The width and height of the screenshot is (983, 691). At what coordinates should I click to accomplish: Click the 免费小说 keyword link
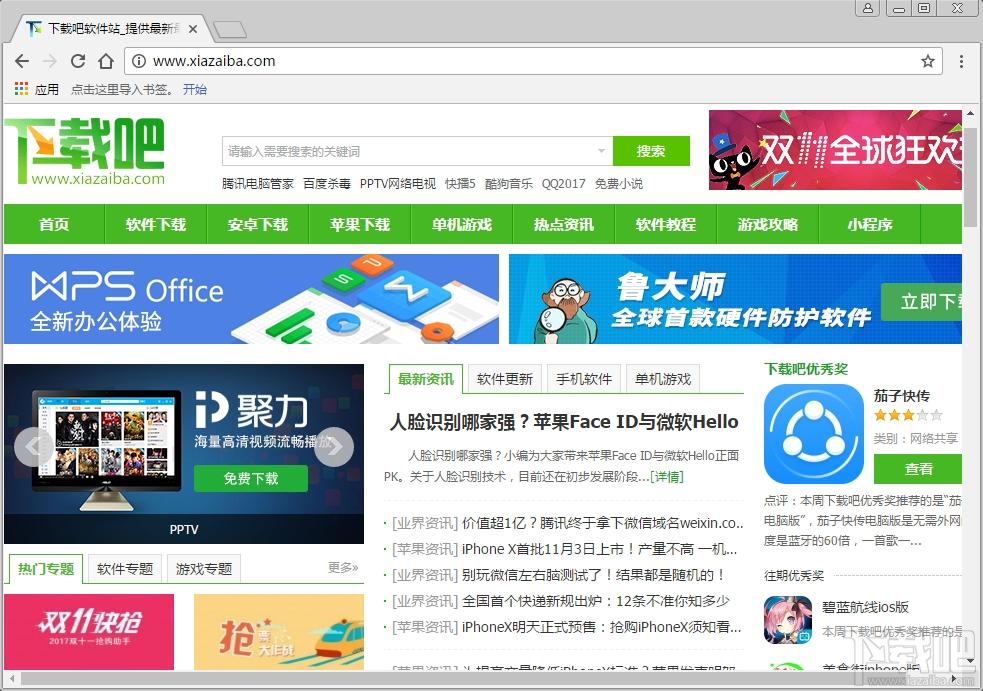click(x=619, y=184)
